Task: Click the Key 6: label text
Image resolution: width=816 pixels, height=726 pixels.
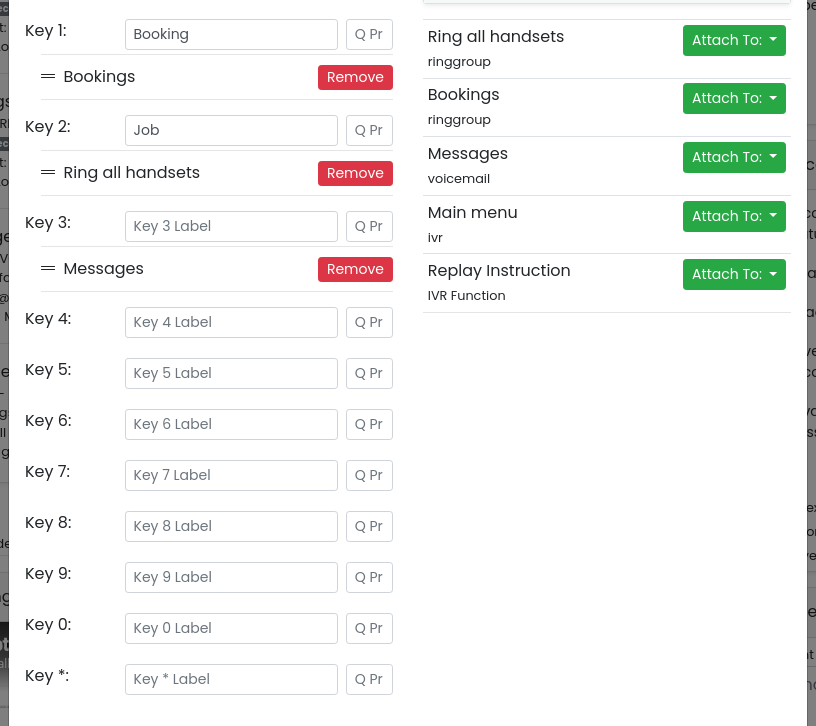Action: pos(48,421)
